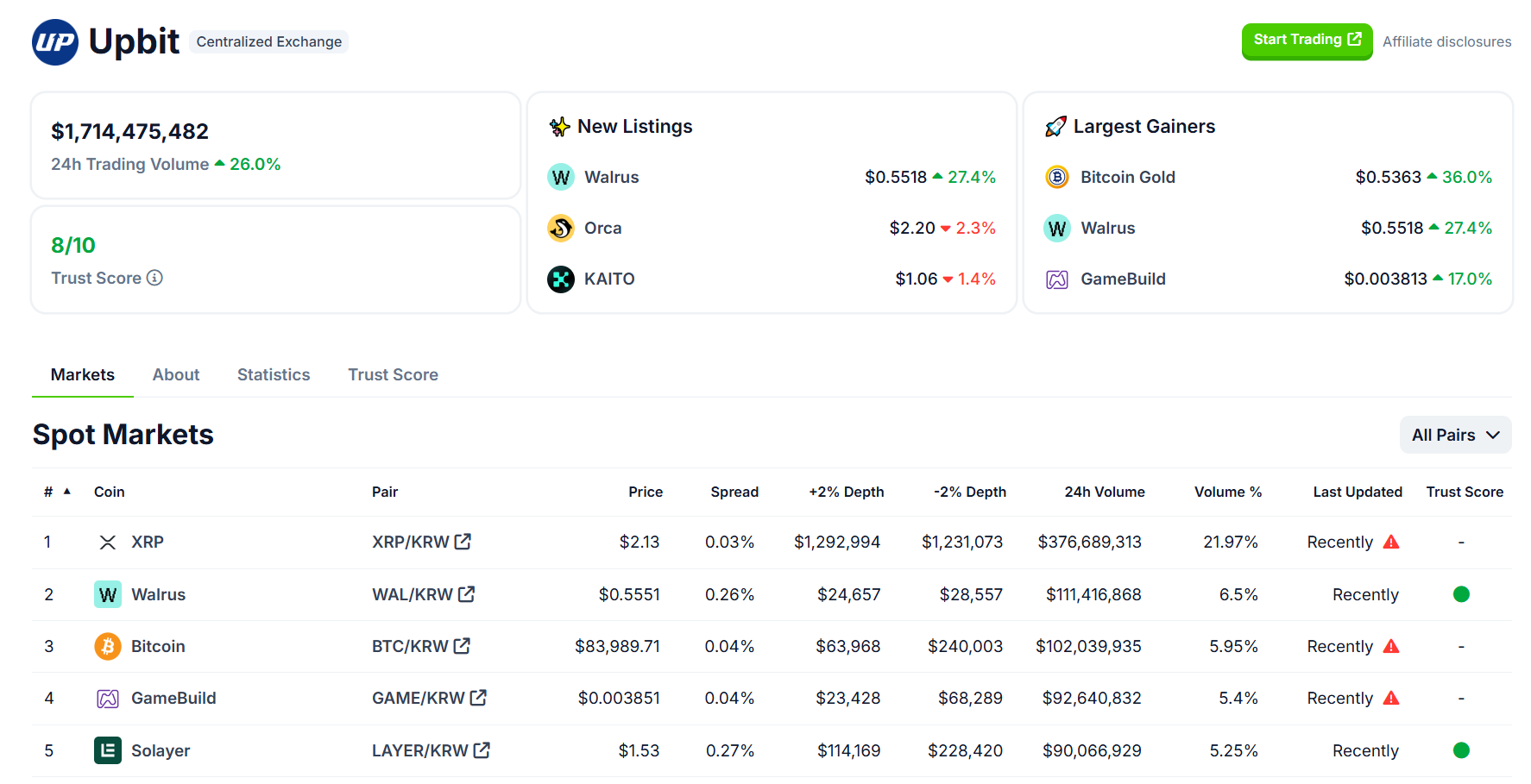Open the Statistics tab
Viewport: 1531px width, 784px height.
[274, 374]
